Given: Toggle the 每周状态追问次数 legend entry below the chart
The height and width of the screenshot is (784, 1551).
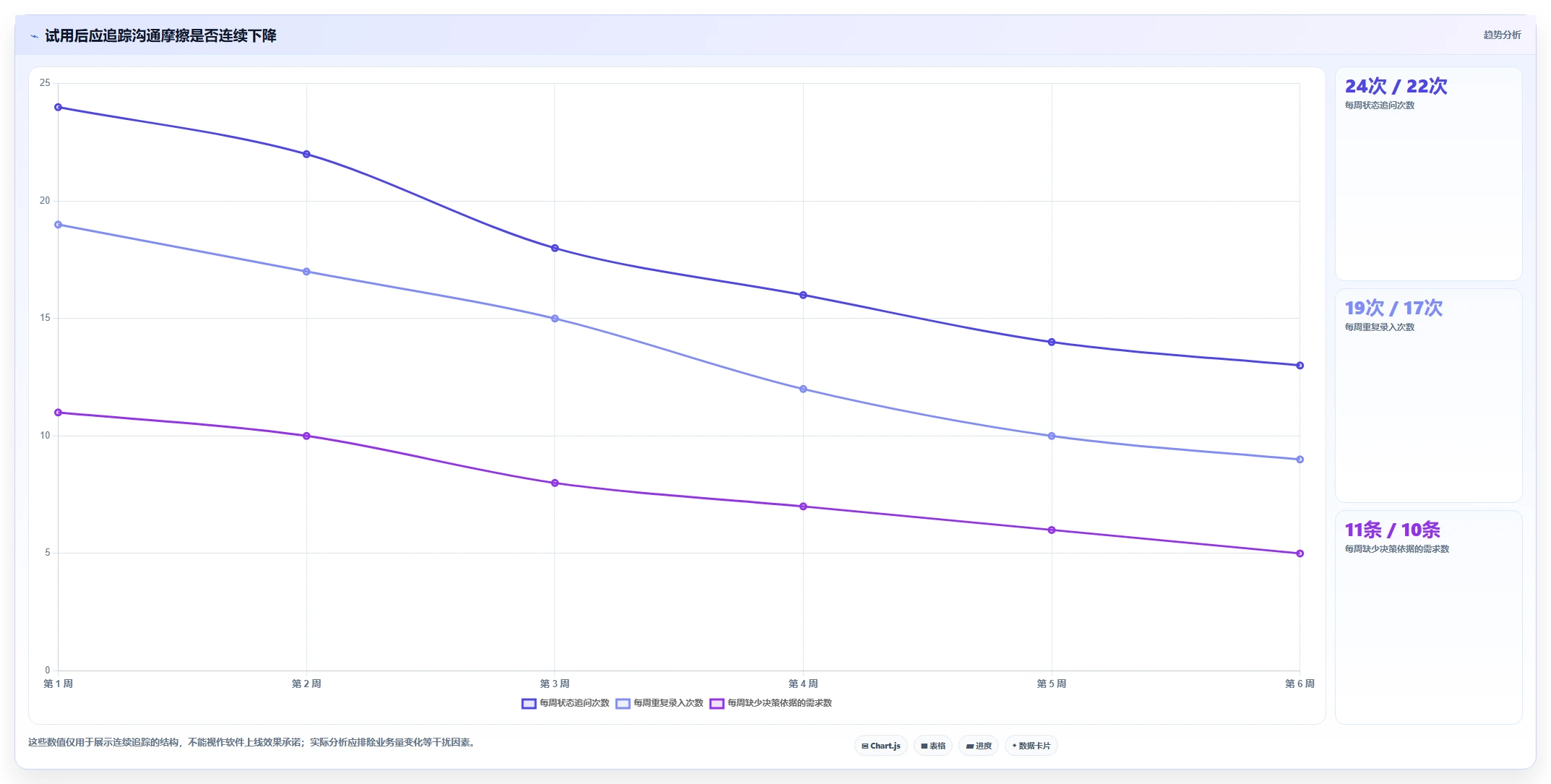Looking at the screenshot, I should 566,703.
